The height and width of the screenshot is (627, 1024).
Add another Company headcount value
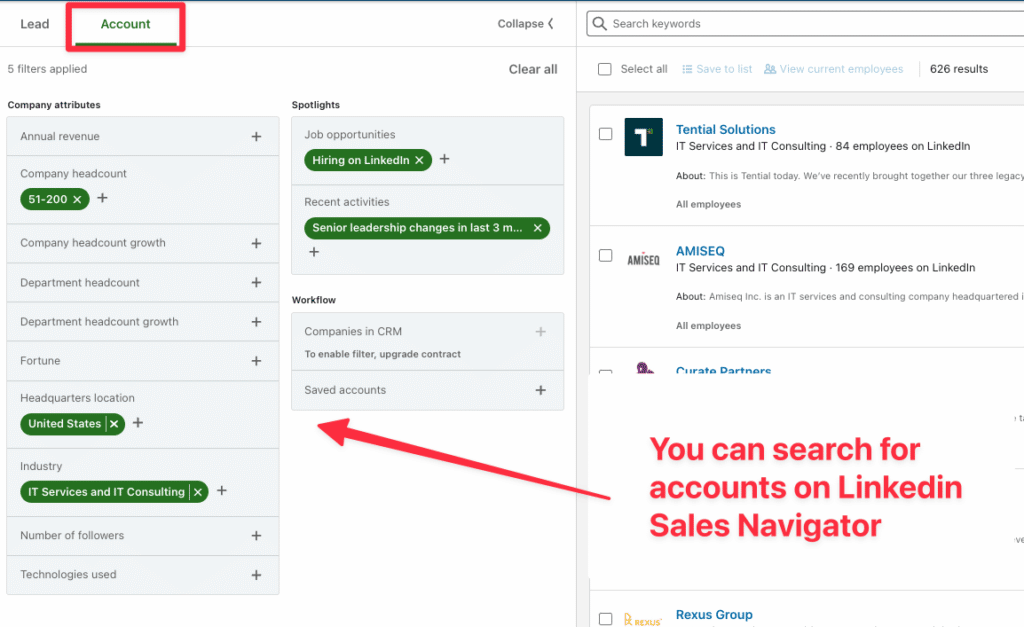102,198
